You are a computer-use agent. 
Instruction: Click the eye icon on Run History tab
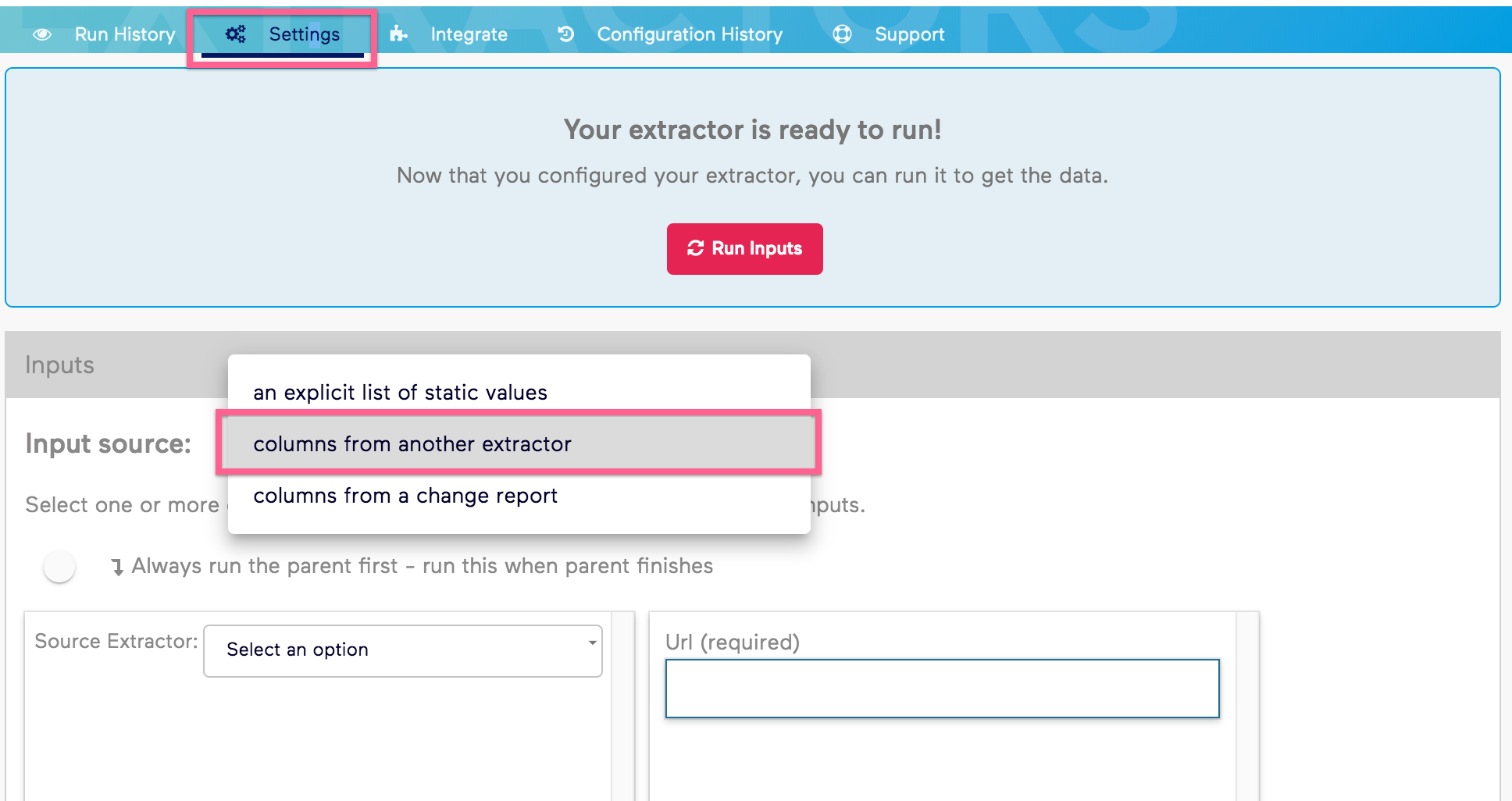pyautogui.click(x=41, y=34)
